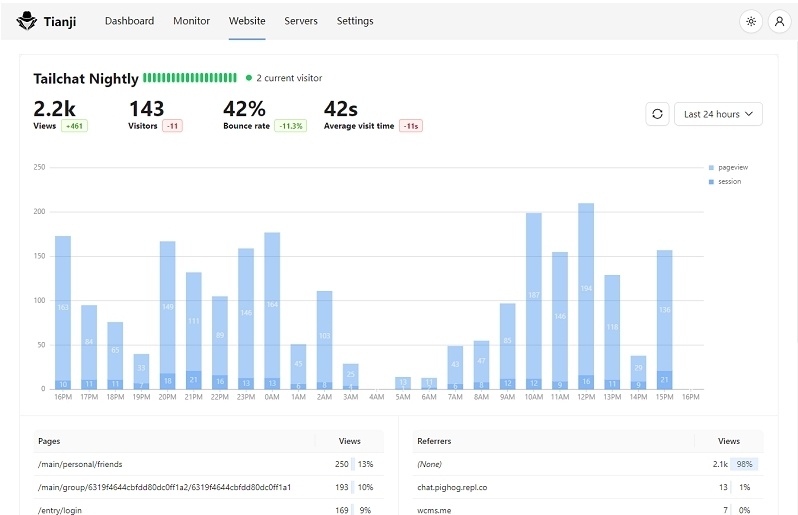Viewport: 798px width, 515px height.
Task: Switch to the Monitor tab
Action: coord(191,21)
